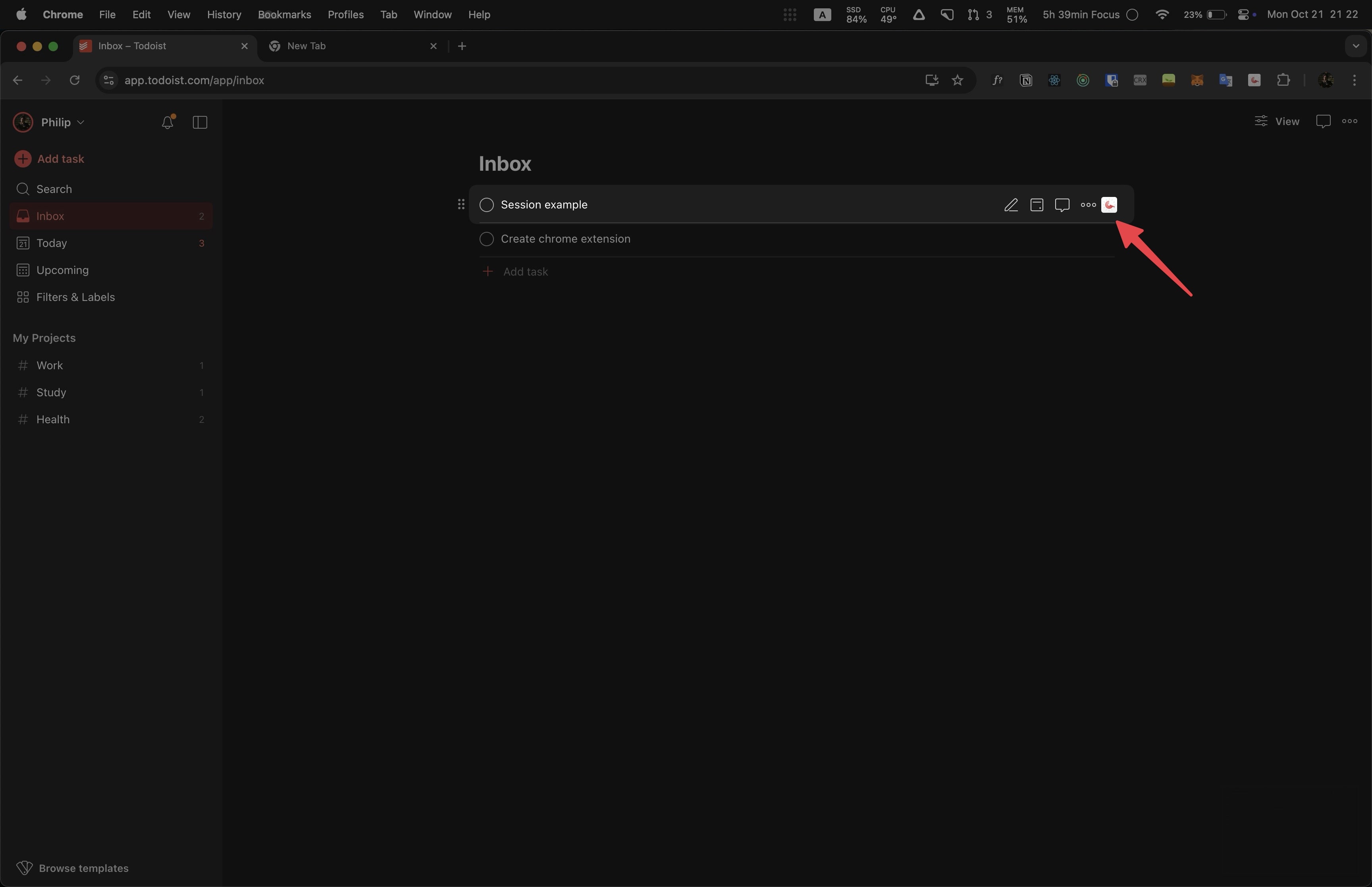The width and height of the screenshot is (1372, 887).
Task: Open the Help menu
Action: point(479,14)
